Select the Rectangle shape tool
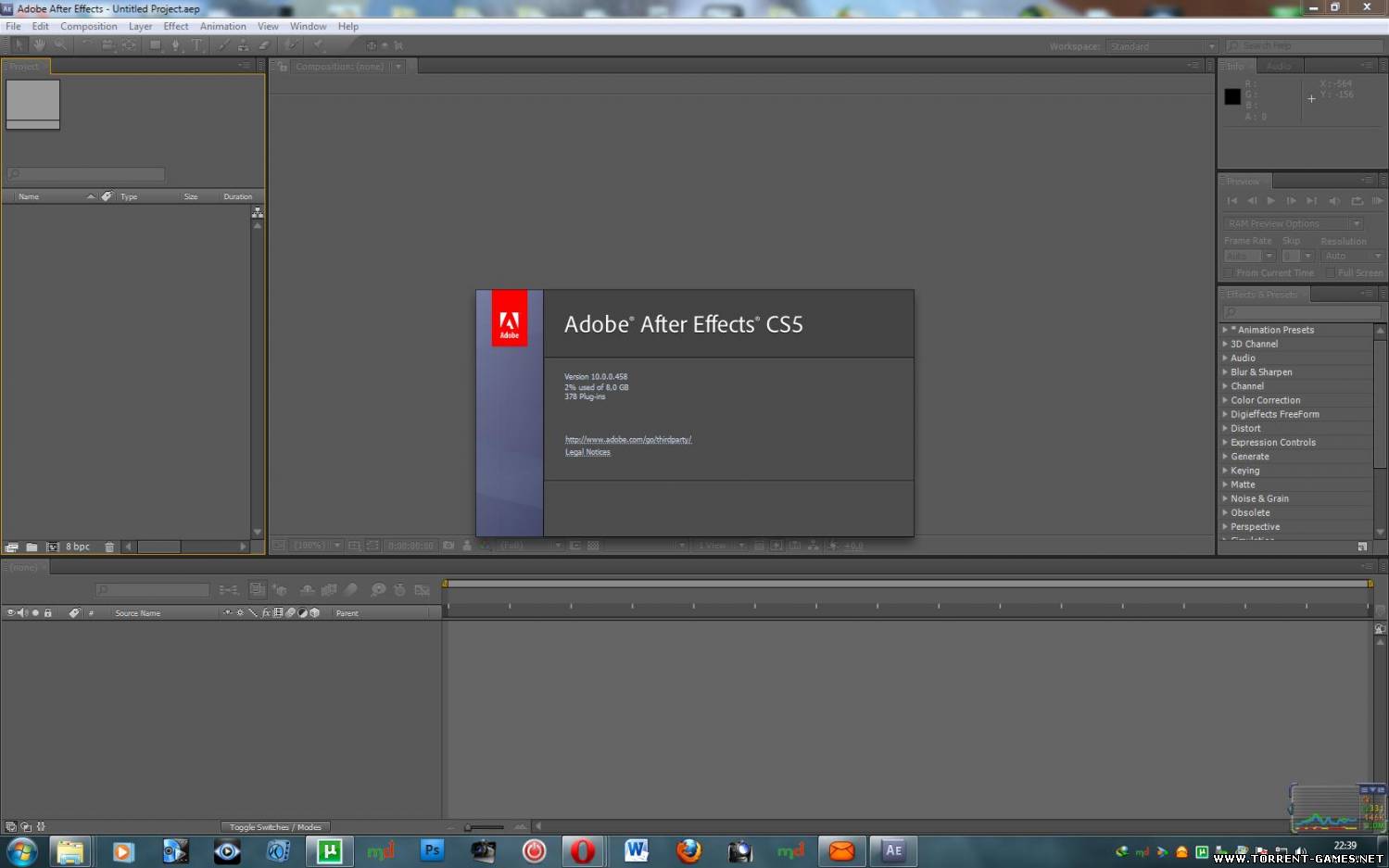The width and height of the screenshot is (1389, 868). click(x=156, y=44)
